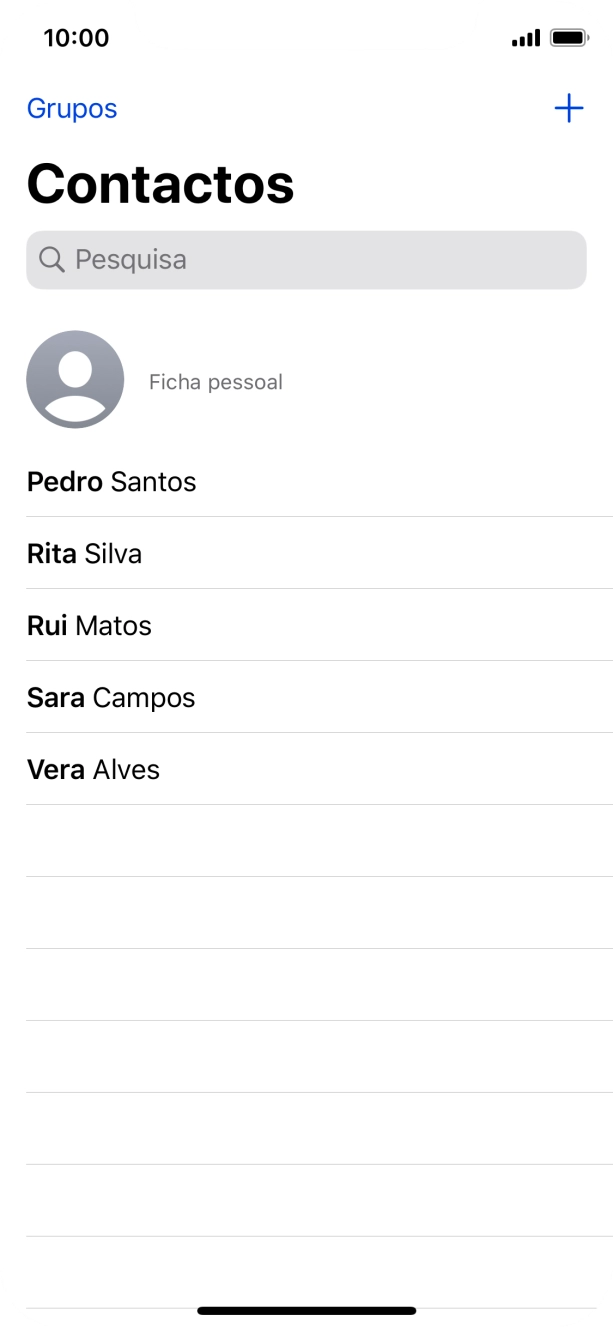Select the contact Rita Silva

coord(85,553)
